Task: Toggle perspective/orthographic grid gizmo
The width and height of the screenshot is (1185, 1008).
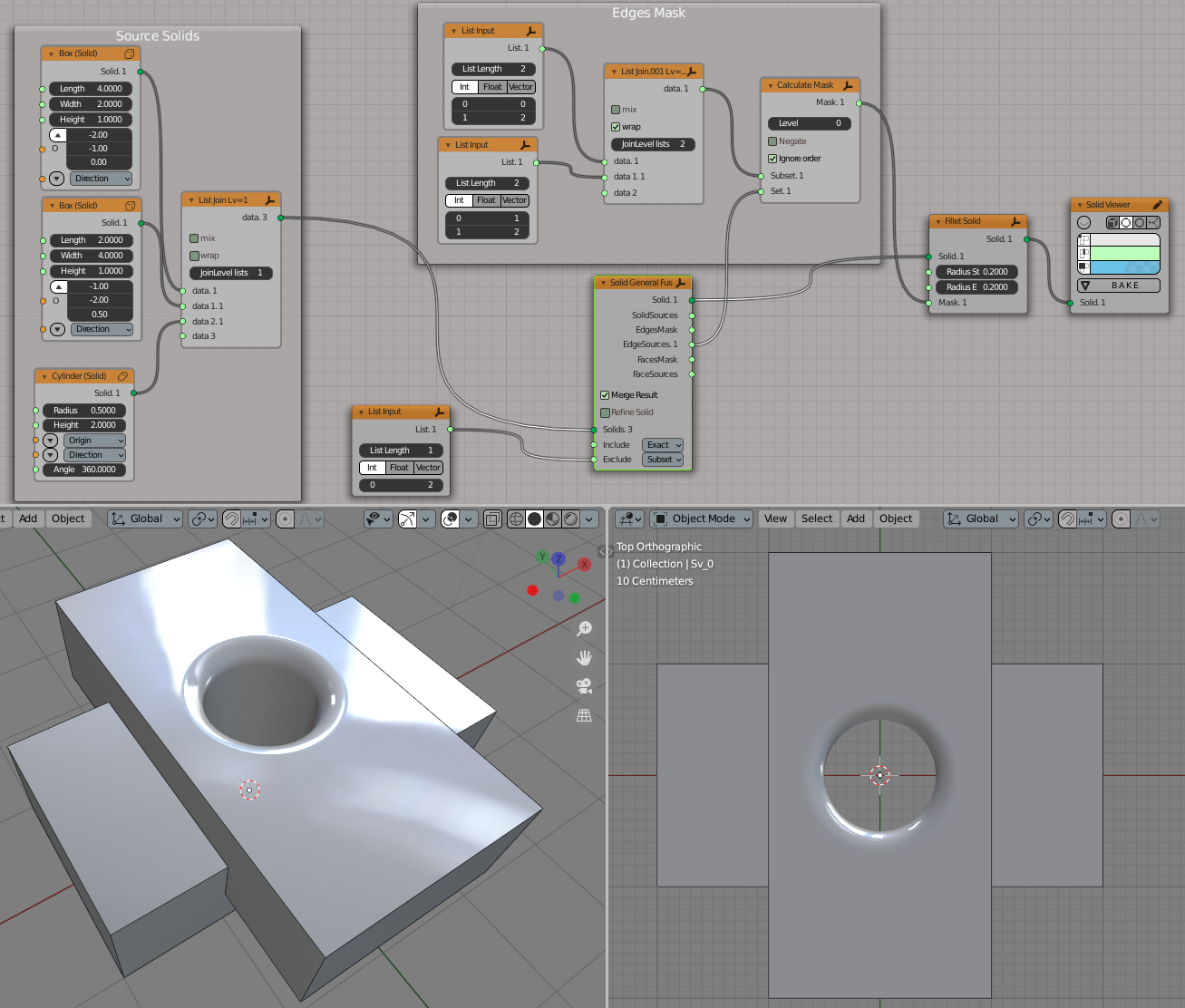Action: [584, 715]
